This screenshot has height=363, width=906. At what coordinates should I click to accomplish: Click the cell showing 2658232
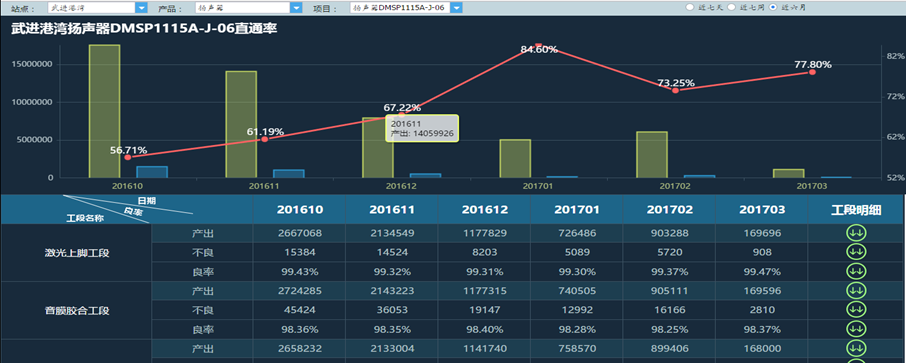(299, 349)
